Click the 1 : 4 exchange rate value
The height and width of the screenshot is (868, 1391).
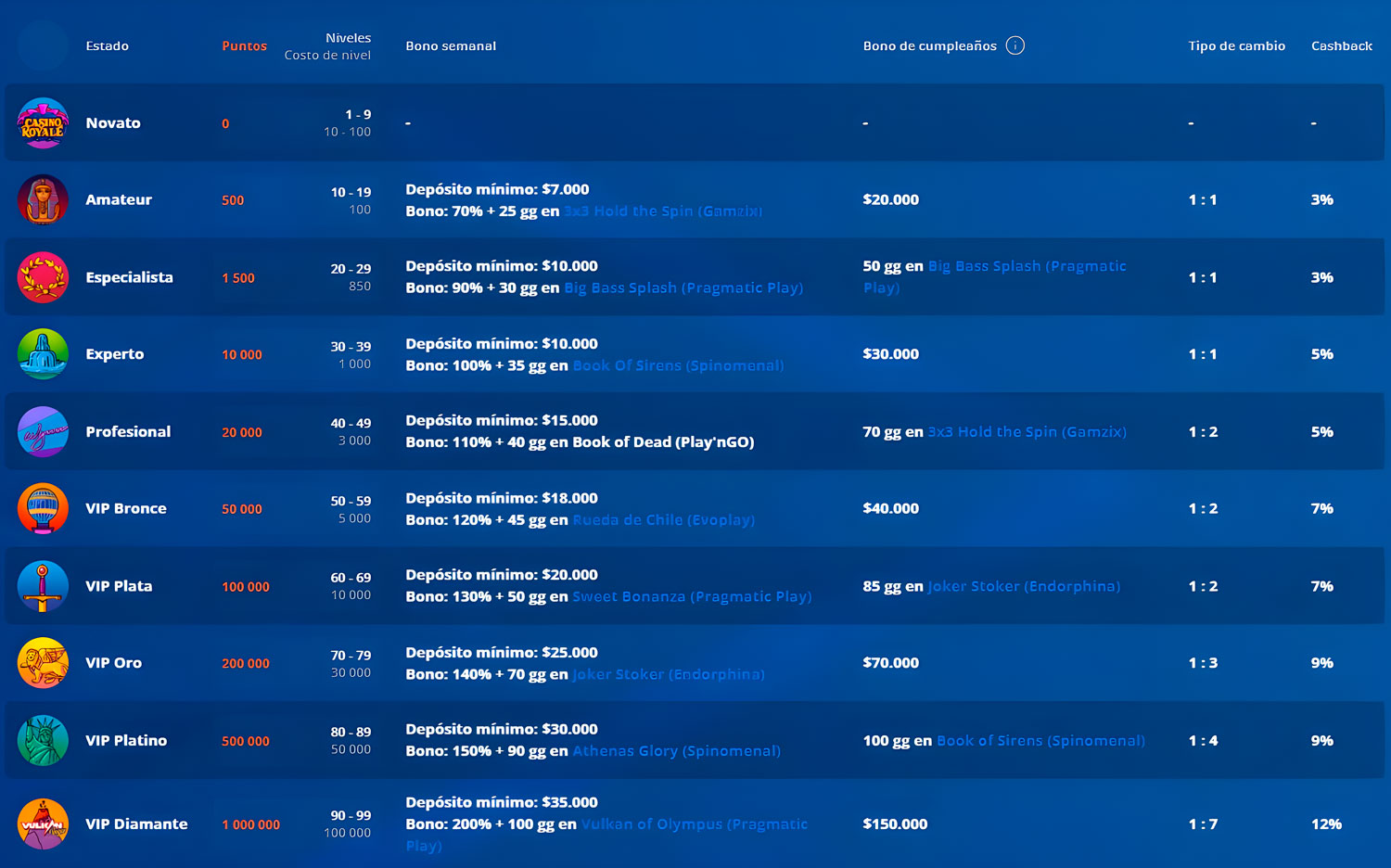coord(1203,740)
